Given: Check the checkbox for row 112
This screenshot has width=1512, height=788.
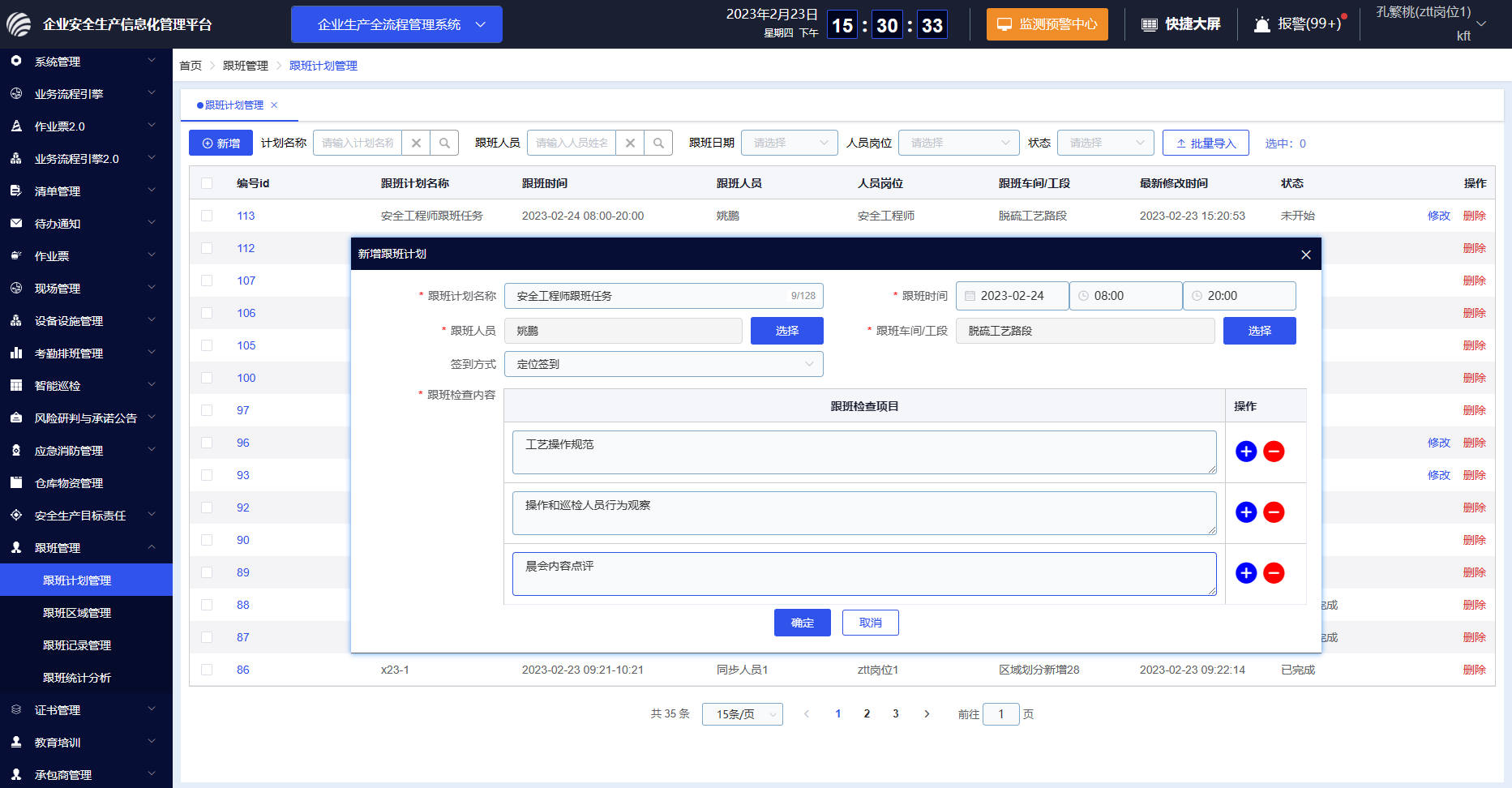Looking at the screenshot, I should tap(207, 248).
